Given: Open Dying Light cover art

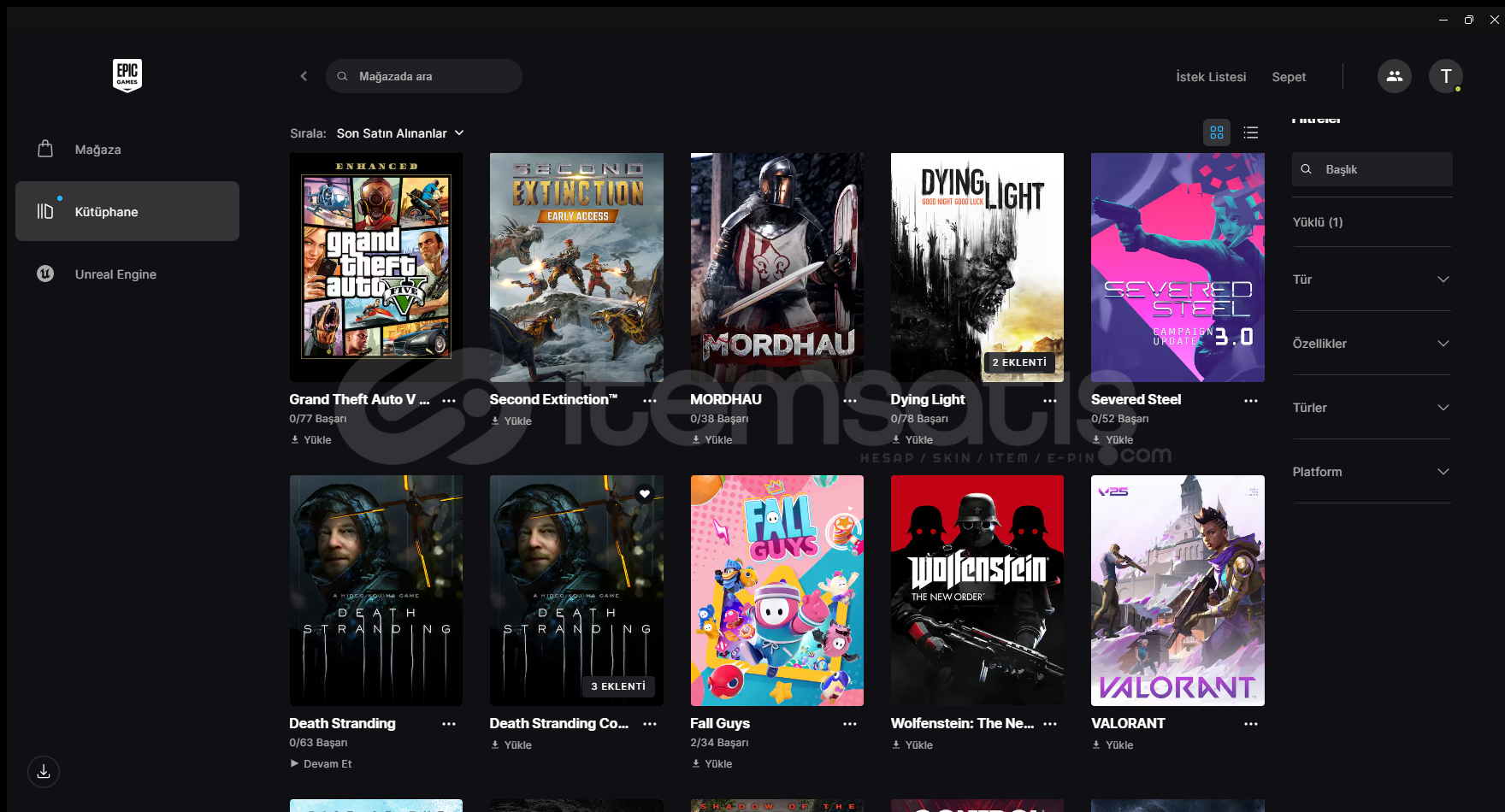Looking at the screenshot, I should (x=977, y=268).
